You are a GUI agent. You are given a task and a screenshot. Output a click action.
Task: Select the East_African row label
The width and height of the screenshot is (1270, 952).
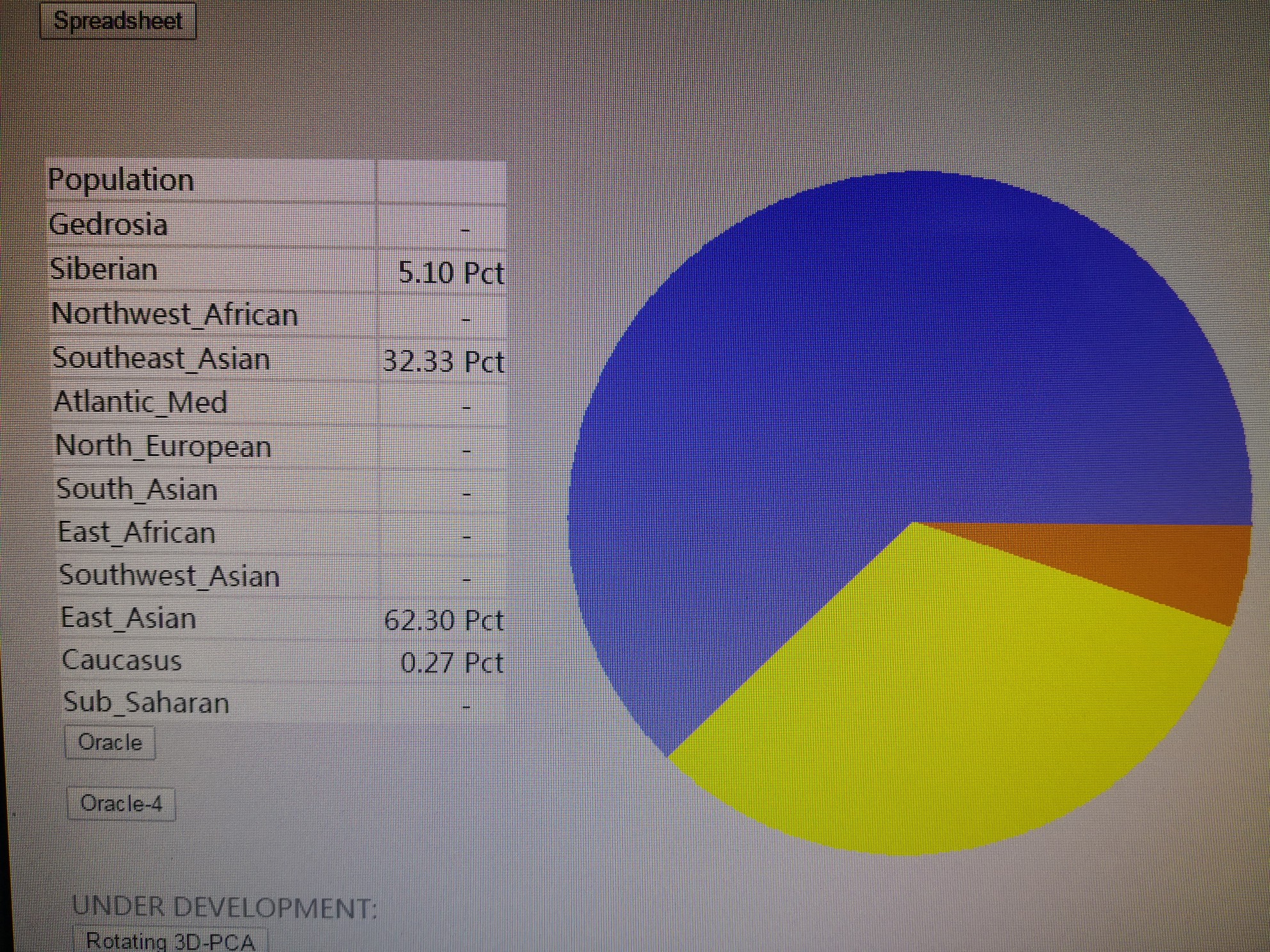click(136, 533)
